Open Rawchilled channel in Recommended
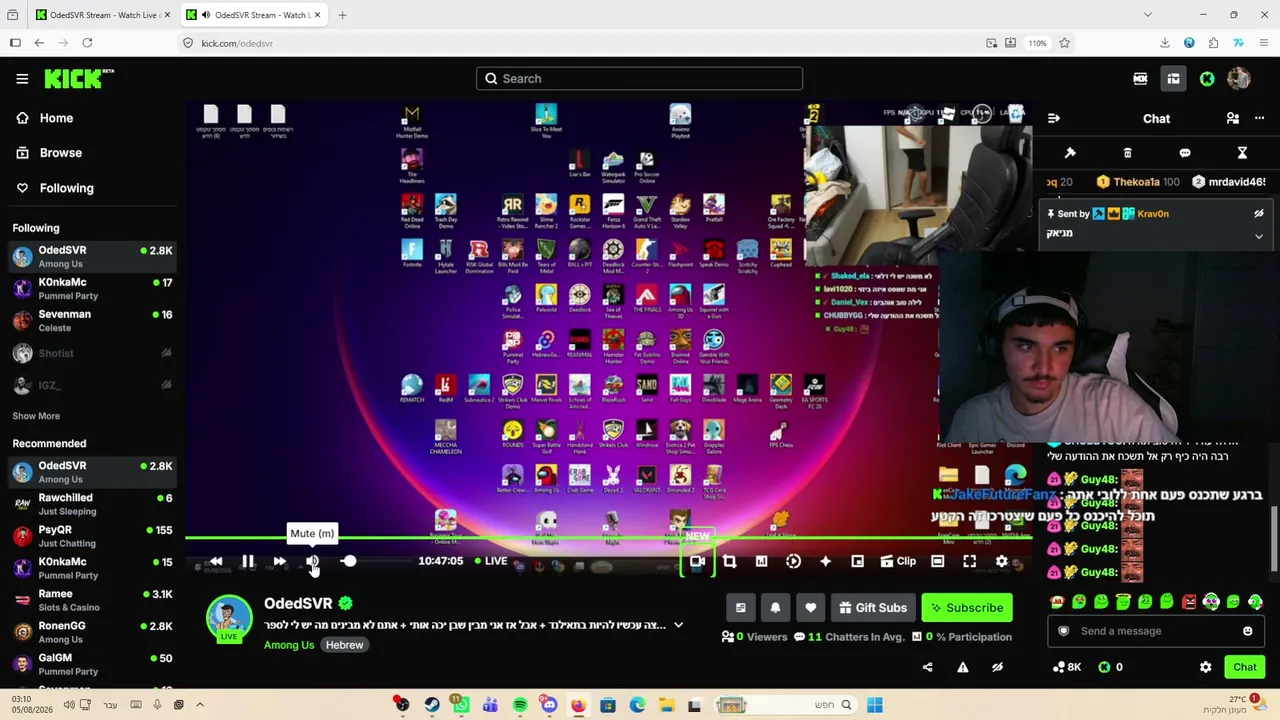Screen dimensions: 1280x720 (93, 504)
